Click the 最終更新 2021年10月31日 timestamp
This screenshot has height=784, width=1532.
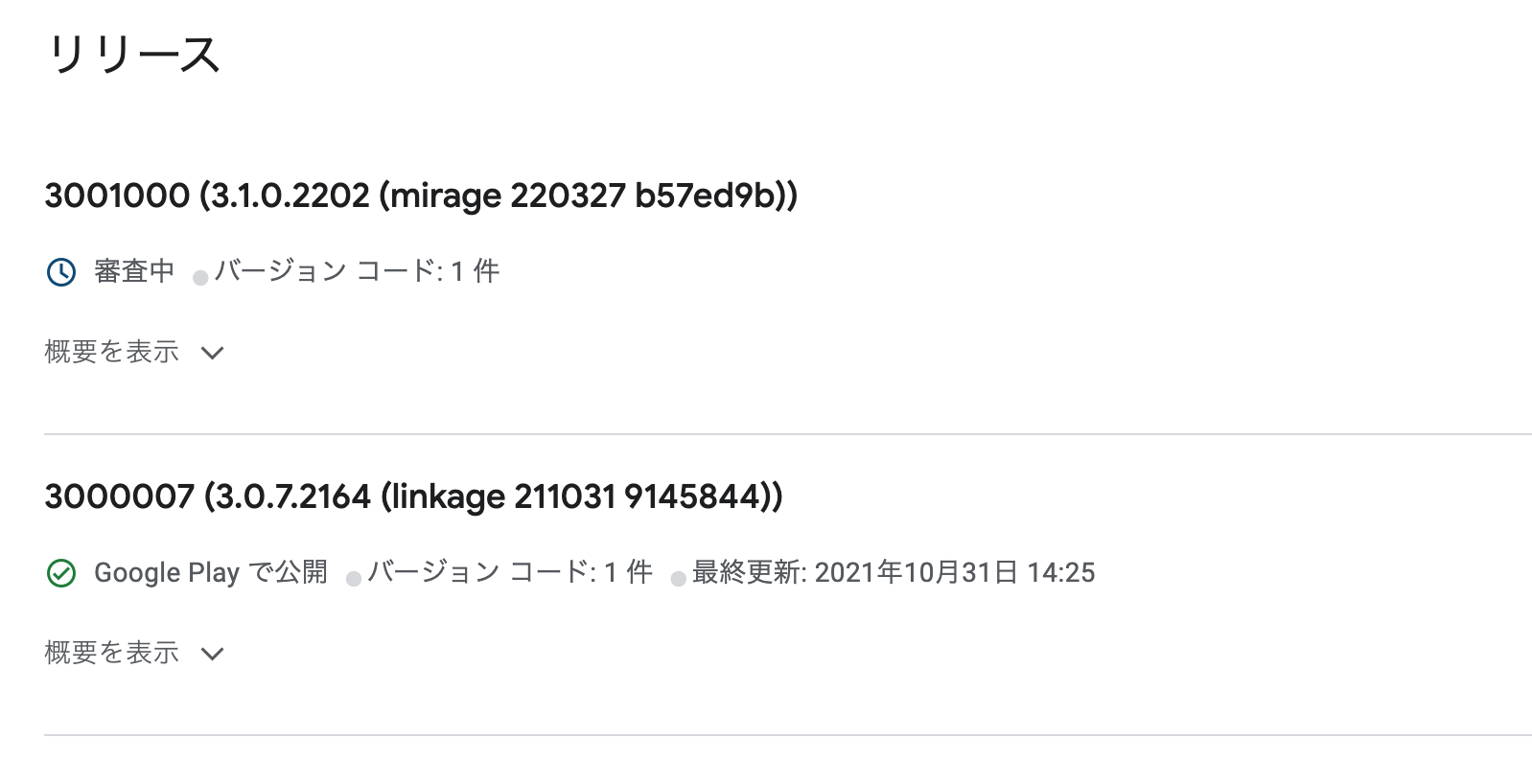894,573
